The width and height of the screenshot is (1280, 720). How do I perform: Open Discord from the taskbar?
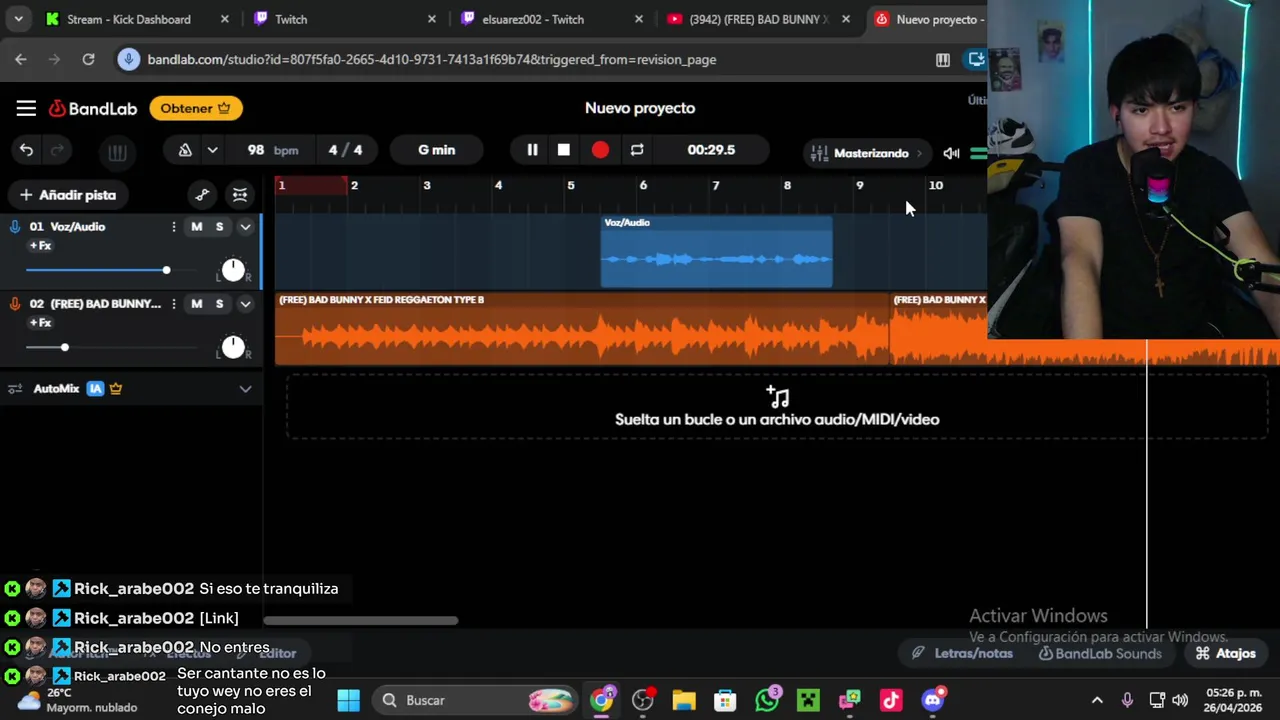coord(932,700)
